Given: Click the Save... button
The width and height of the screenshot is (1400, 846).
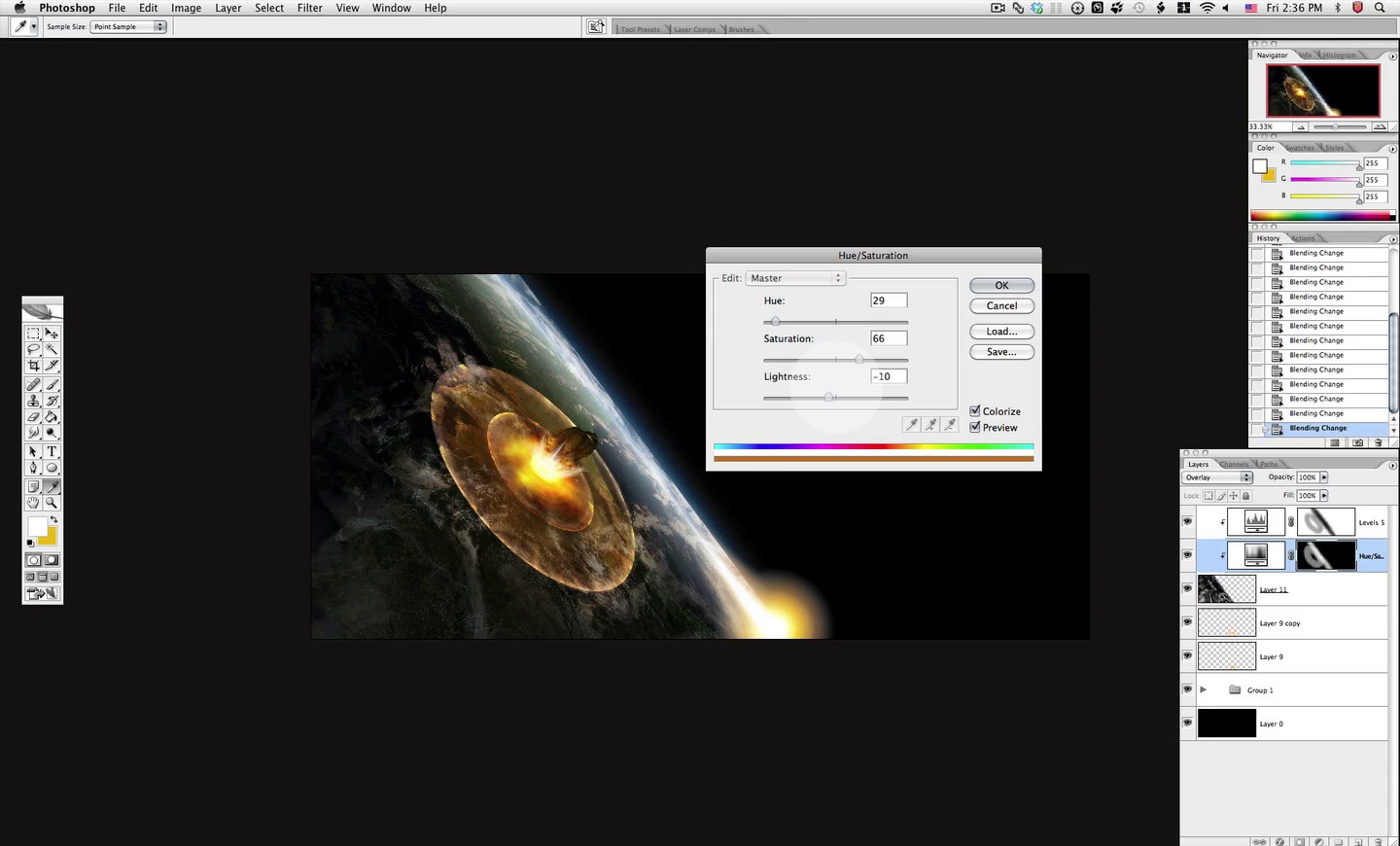Looking at the screenshot, I should (1001, 352).
